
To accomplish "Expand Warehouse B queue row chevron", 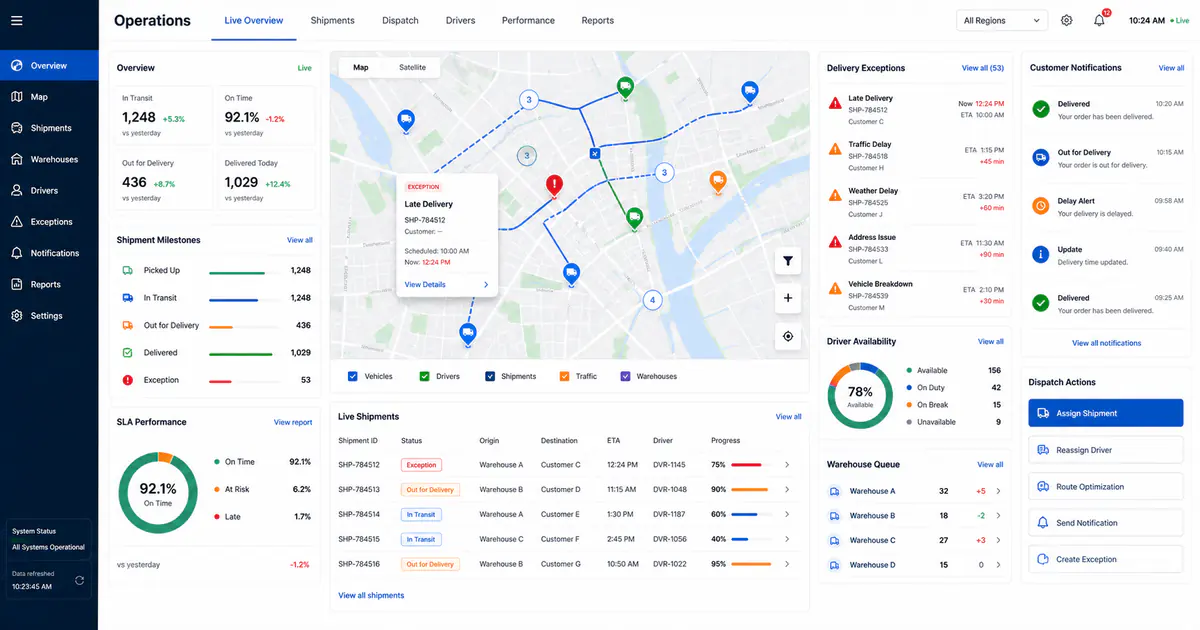I will tap(999, 516).
